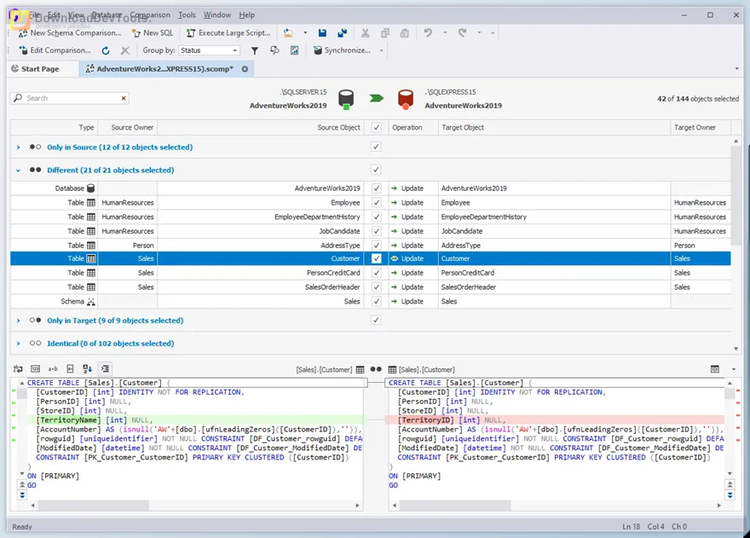Click the Redo arrow icon
Image resolution: width=750 pixels, height=538 pixels.
click(x=462, y=33)
